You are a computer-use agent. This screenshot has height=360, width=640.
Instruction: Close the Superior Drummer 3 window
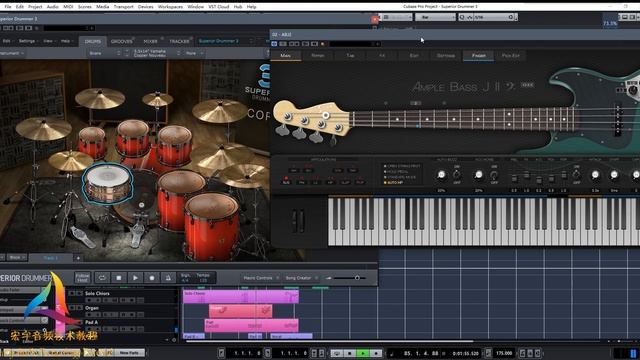point(375,19)
